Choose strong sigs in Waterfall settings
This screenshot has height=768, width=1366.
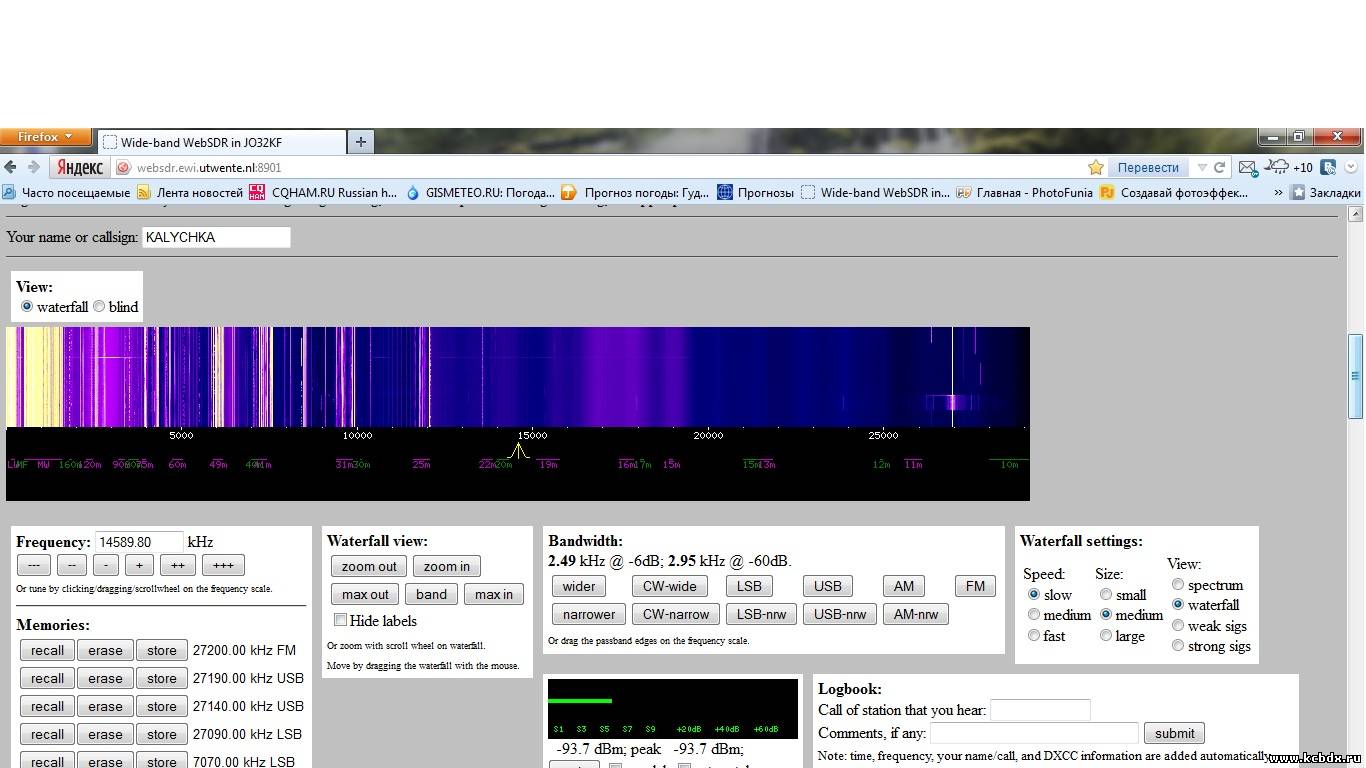click(x=1178, y=646)
